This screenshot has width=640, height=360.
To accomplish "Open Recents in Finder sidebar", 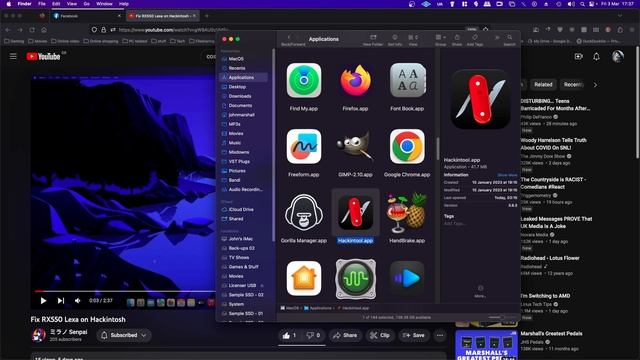I will (237, 68).
